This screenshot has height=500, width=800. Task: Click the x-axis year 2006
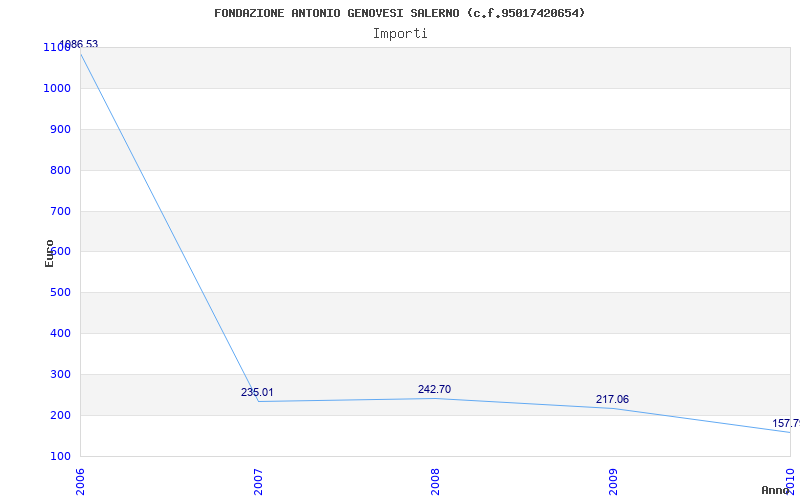click(x=81, y=482)
